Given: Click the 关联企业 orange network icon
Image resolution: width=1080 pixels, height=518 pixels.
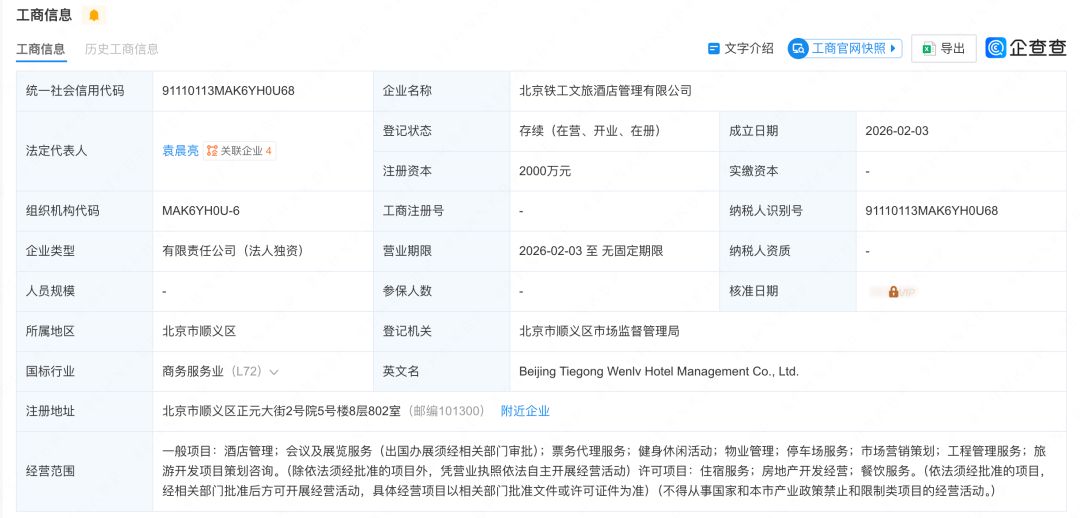Looking at the screenshot, I should tap(212, 151).
